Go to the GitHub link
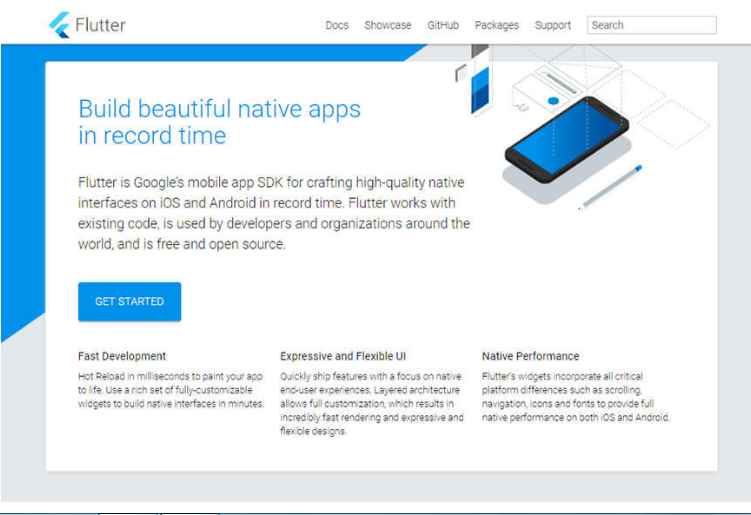Viewport: 751px width, 515px height. point(443,25)
